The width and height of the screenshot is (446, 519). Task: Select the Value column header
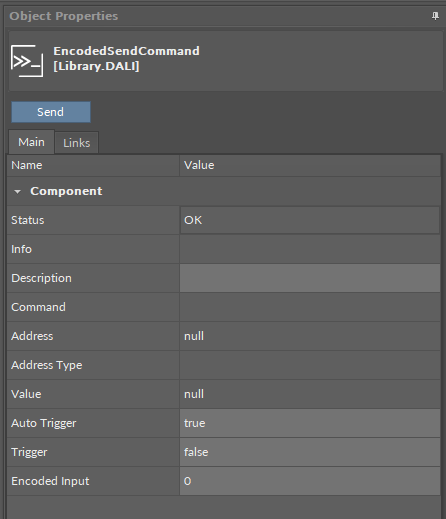[x=310, y=165]
